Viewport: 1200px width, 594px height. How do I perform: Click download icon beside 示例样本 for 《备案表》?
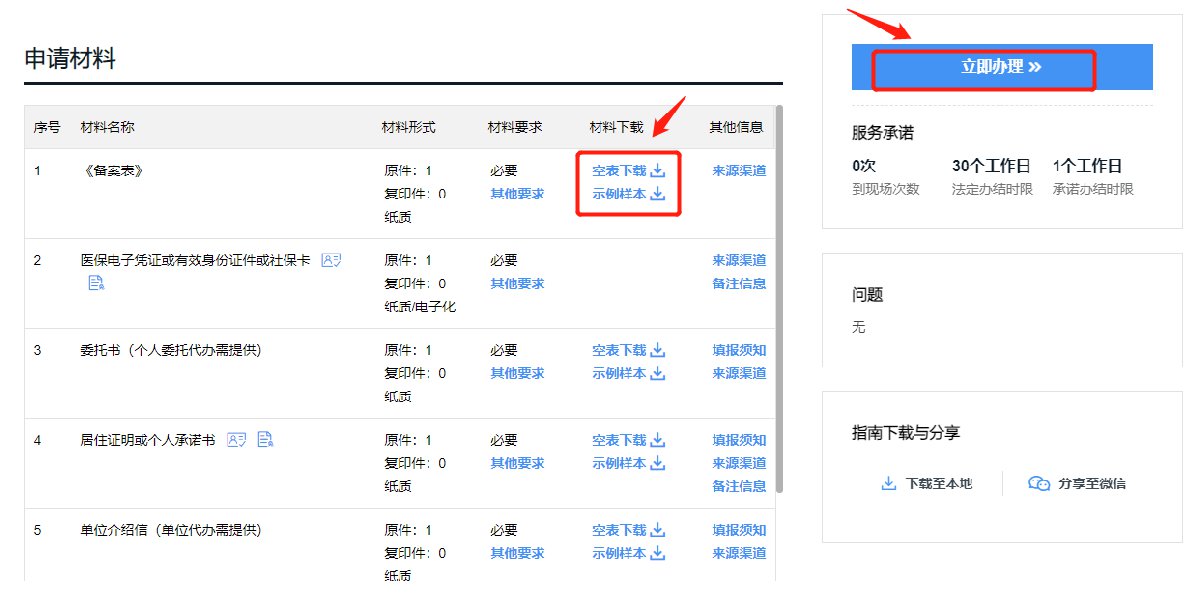click(658, 194)
